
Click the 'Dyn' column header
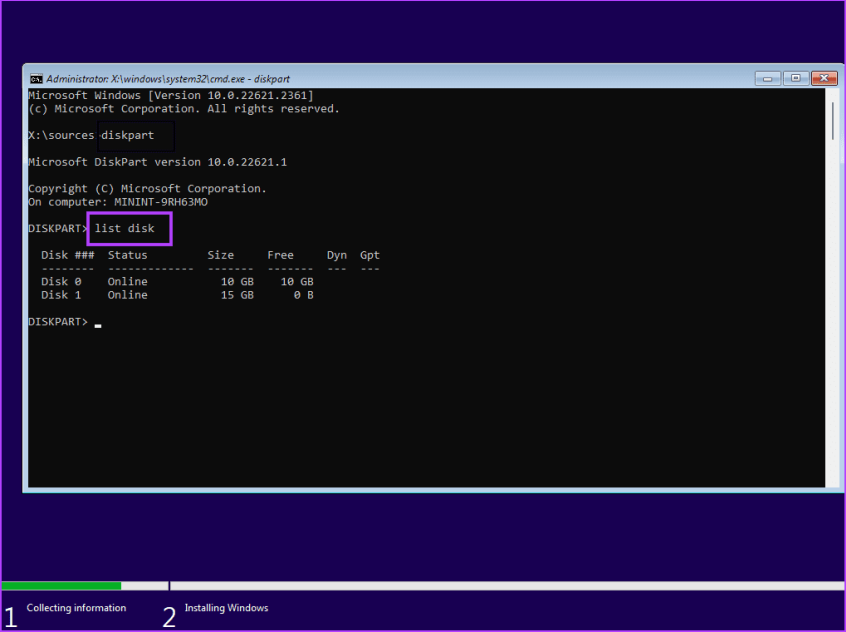[337, 255]
